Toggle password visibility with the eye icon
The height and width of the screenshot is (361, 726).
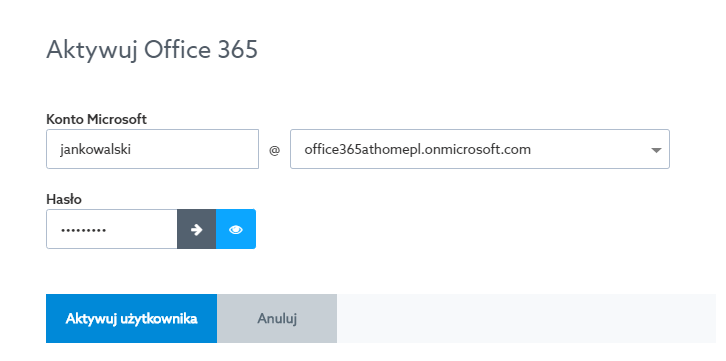click(x=236, y=229)
